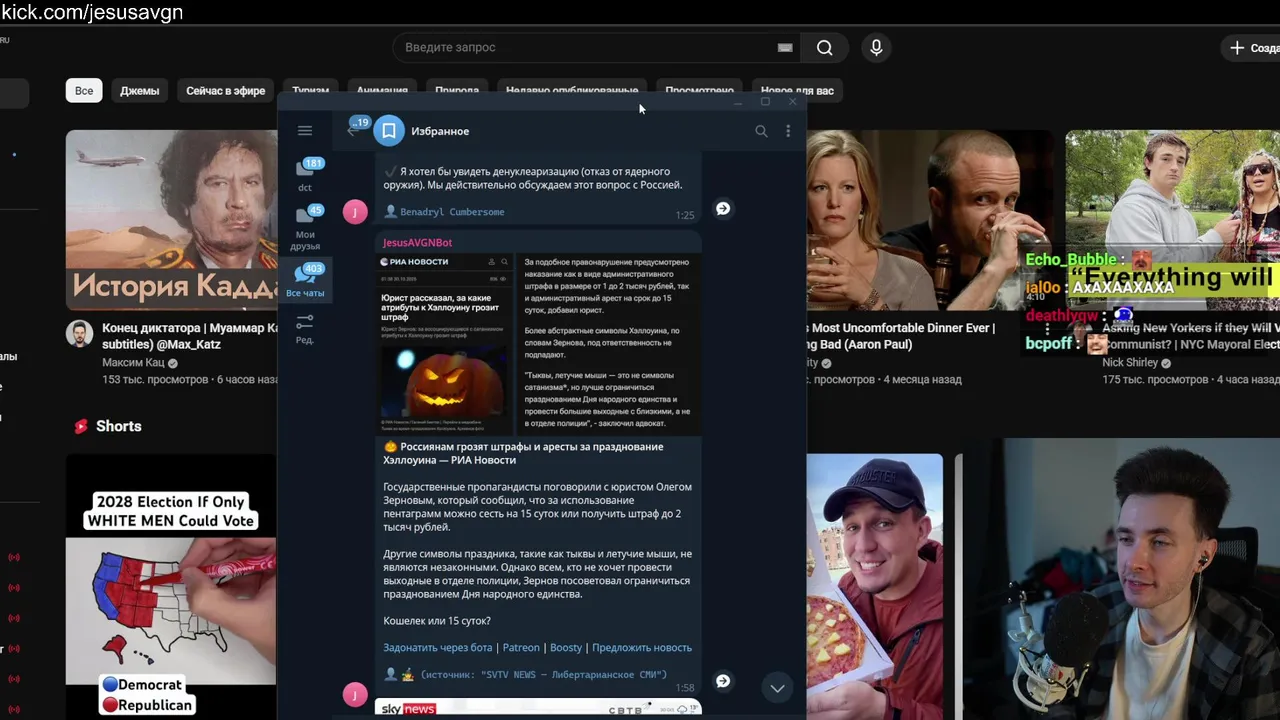Viewport: 1280px width, 720px height.
Task: Select Джемы filter chip
Action: pyautogui.click(x=139, y=90)
